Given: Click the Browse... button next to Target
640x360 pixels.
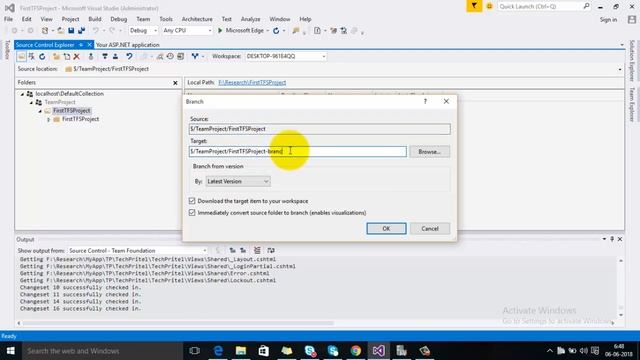Looking at the screenshot, I should pos(429,151).
